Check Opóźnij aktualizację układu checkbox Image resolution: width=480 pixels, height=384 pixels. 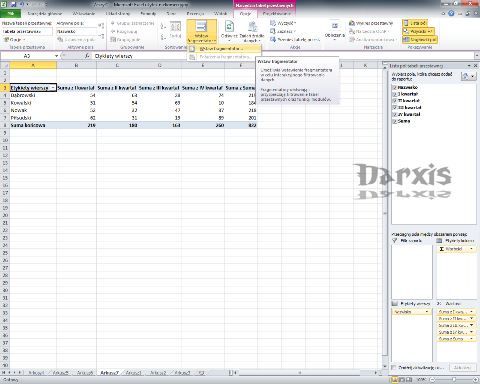click(394, 367)
